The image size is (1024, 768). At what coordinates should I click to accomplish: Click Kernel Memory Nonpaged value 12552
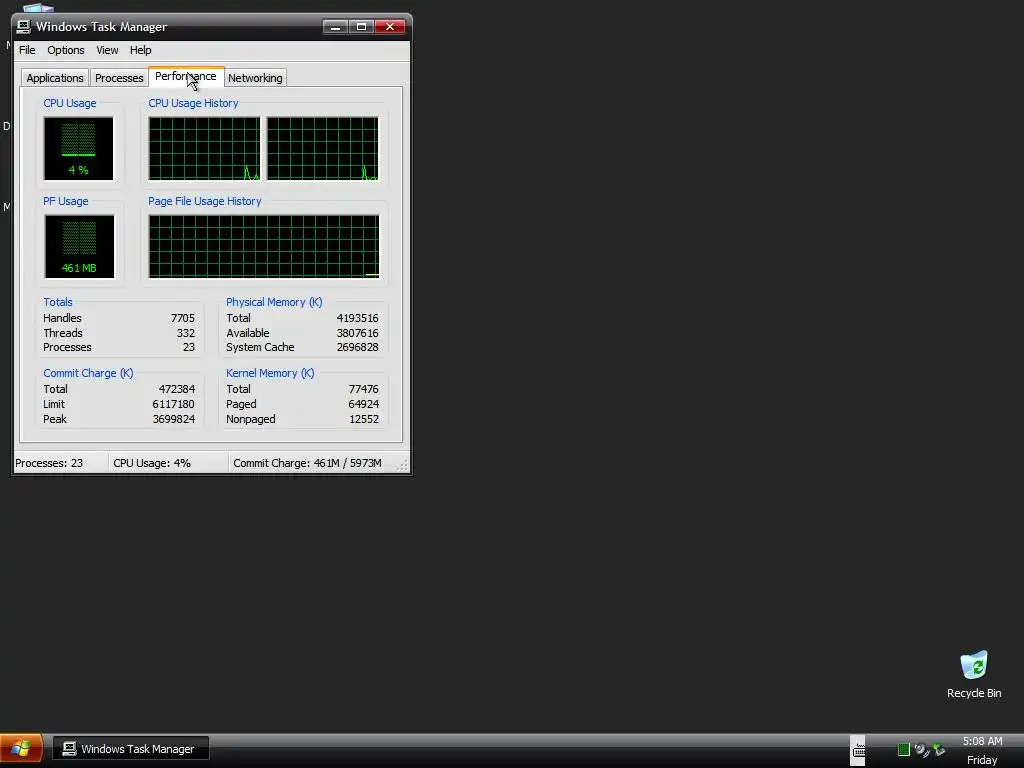click(x=364, y=419)
